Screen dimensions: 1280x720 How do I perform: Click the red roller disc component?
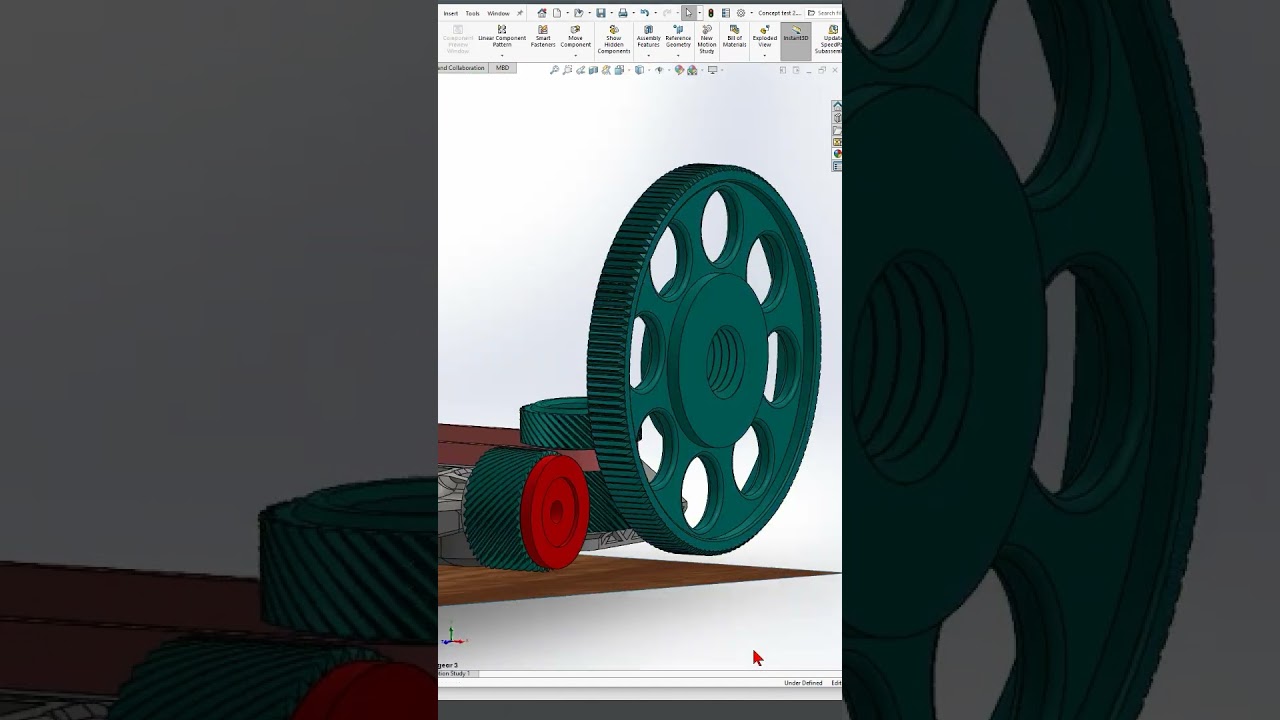pos(555,512)
